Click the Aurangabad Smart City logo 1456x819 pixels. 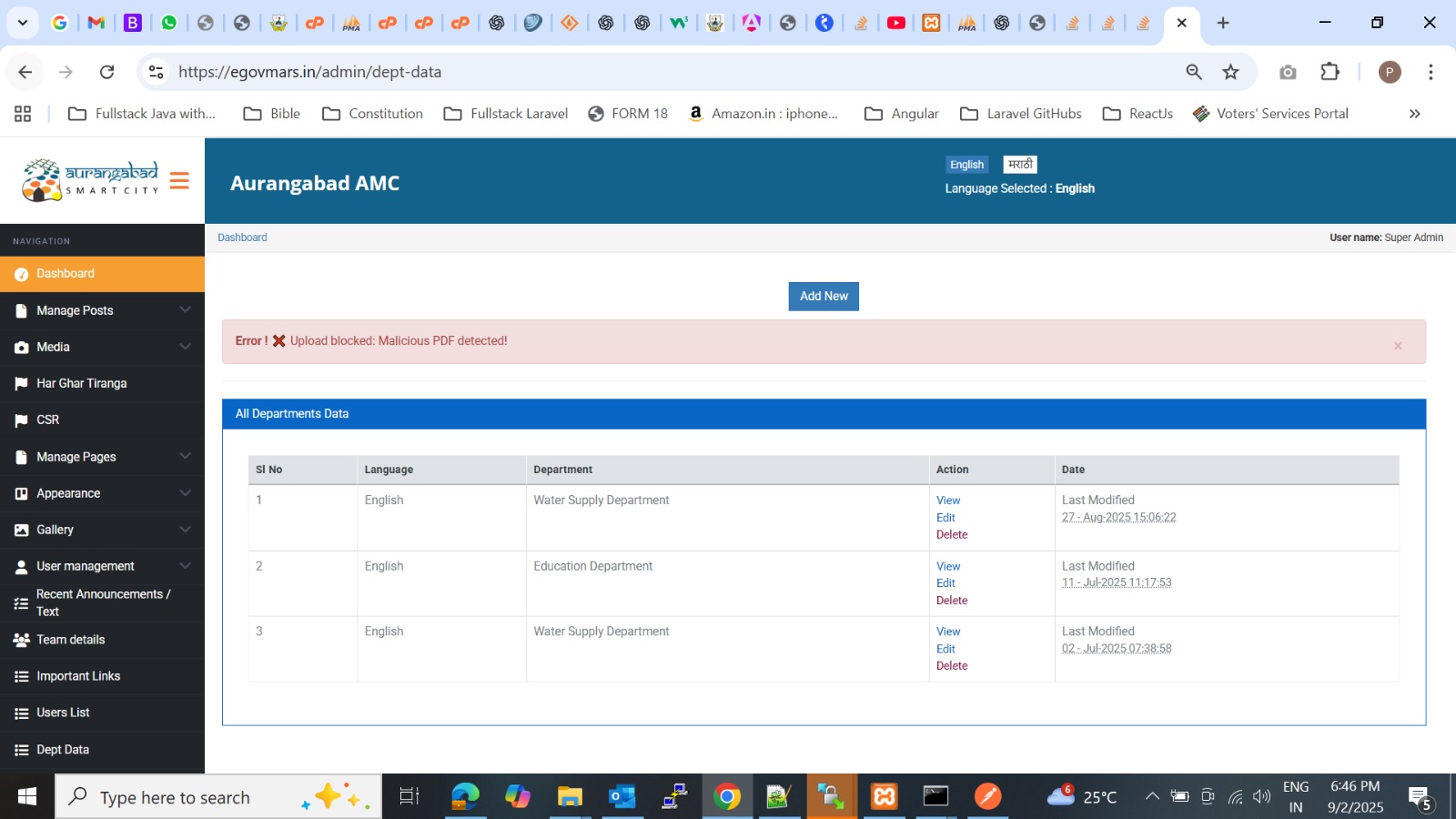click(90, 180)
